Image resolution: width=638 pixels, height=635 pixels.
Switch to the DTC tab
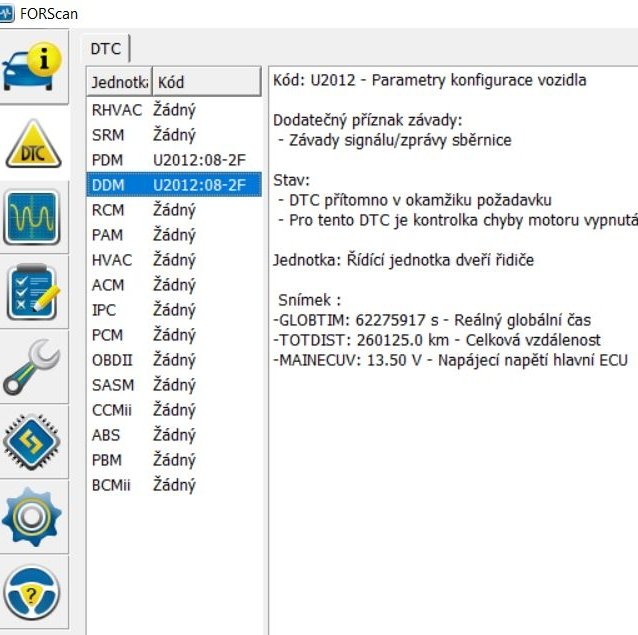pyautogui.click(x=106, y=49)
